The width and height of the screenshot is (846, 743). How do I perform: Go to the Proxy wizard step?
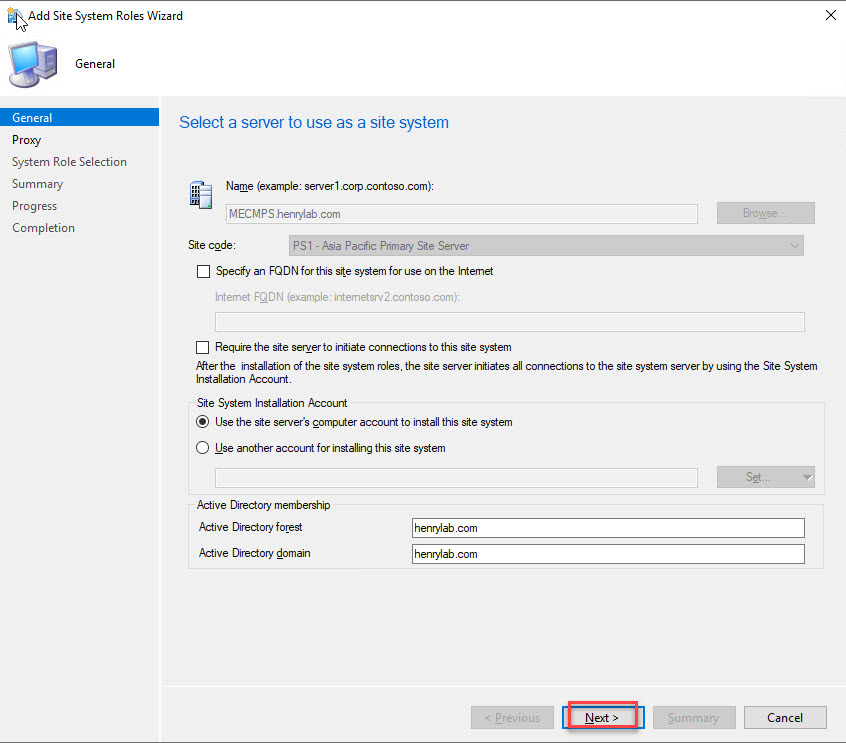pos(27,140)
